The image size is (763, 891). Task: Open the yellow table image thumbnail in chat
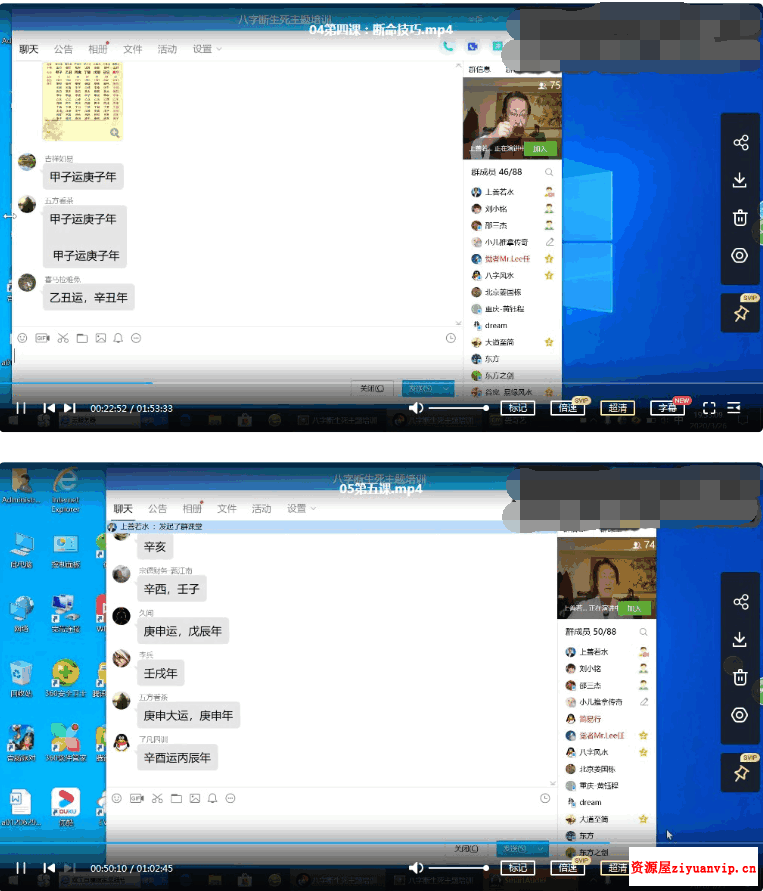[x=83, y=101]
